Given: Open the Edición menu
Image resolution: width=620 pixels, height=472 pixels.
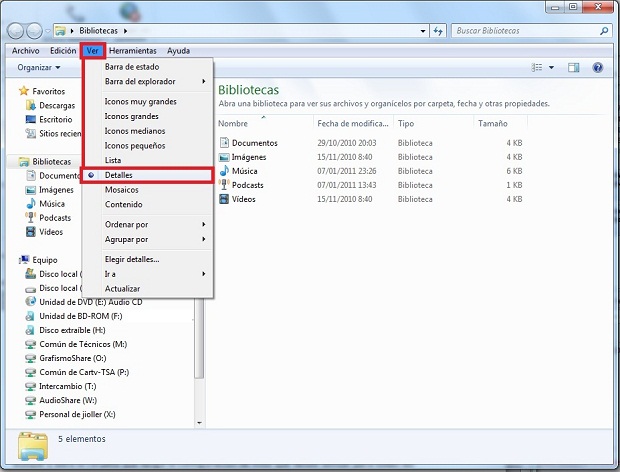Looking at the screenshot, I should pos(63,51).
